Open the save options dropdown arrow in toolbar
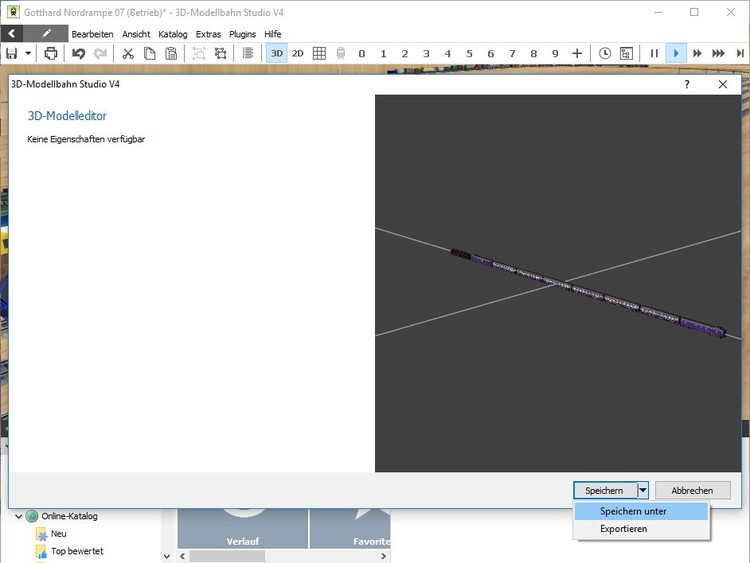Viewport: 750px width, 563px height. (28, 54)
